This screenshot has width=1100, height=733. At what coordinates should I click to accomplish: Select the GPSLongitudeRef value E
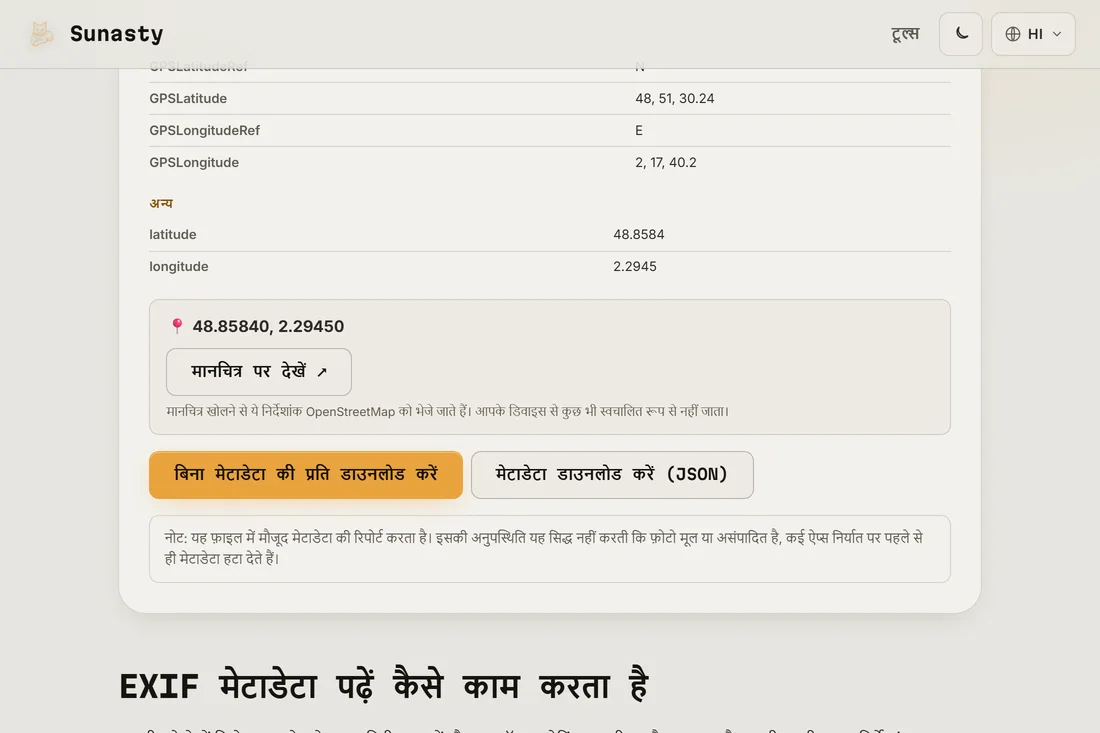[639, 130]
